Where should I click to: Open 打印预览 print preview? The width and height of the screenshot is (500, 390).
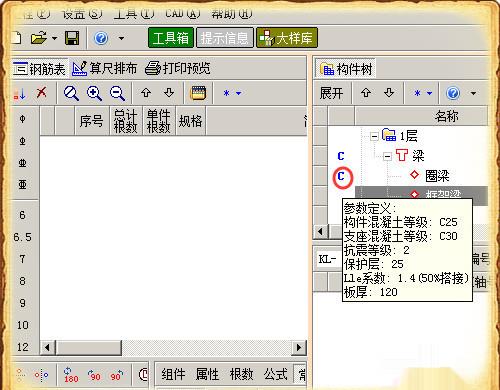coord(178,68)
